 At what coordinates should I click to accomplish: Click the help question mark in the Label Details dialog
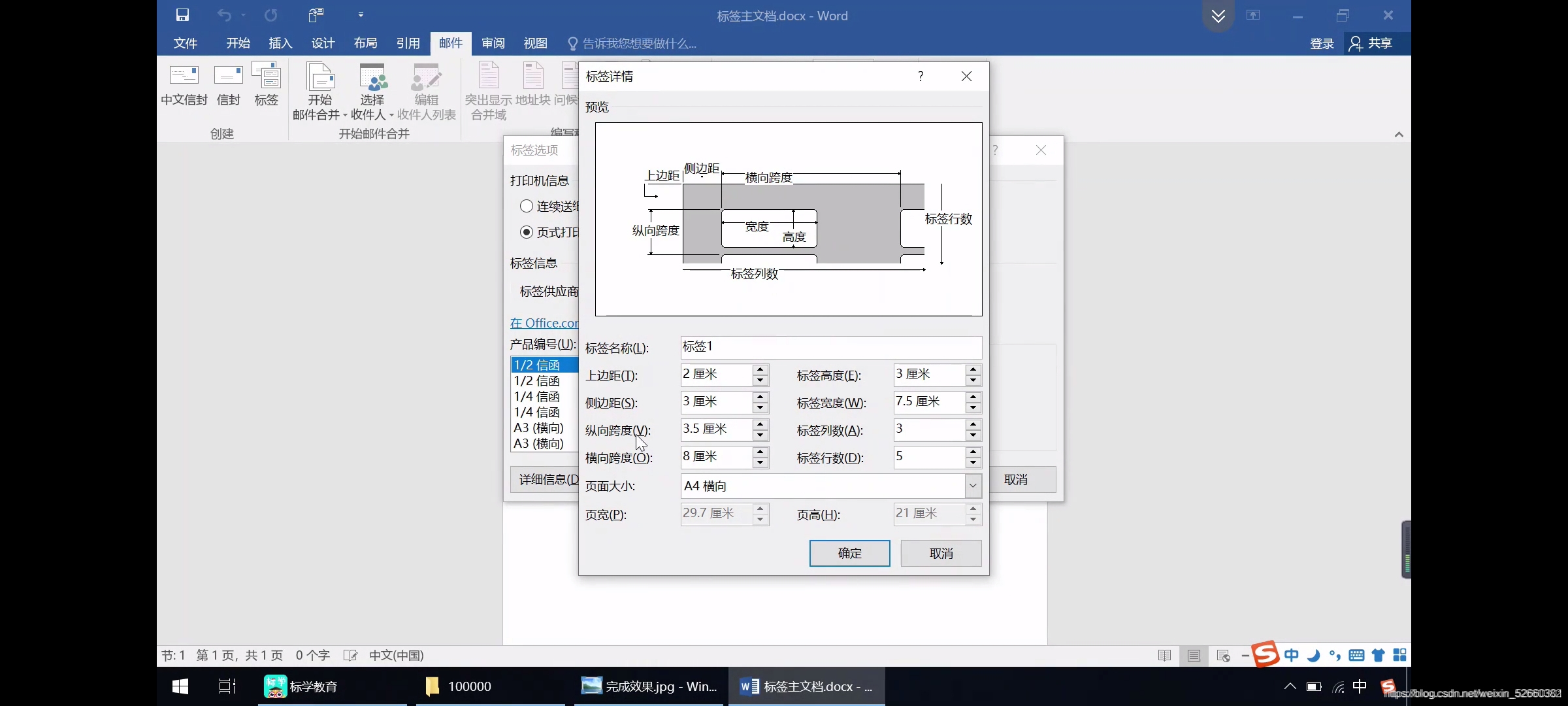point(921,76)
